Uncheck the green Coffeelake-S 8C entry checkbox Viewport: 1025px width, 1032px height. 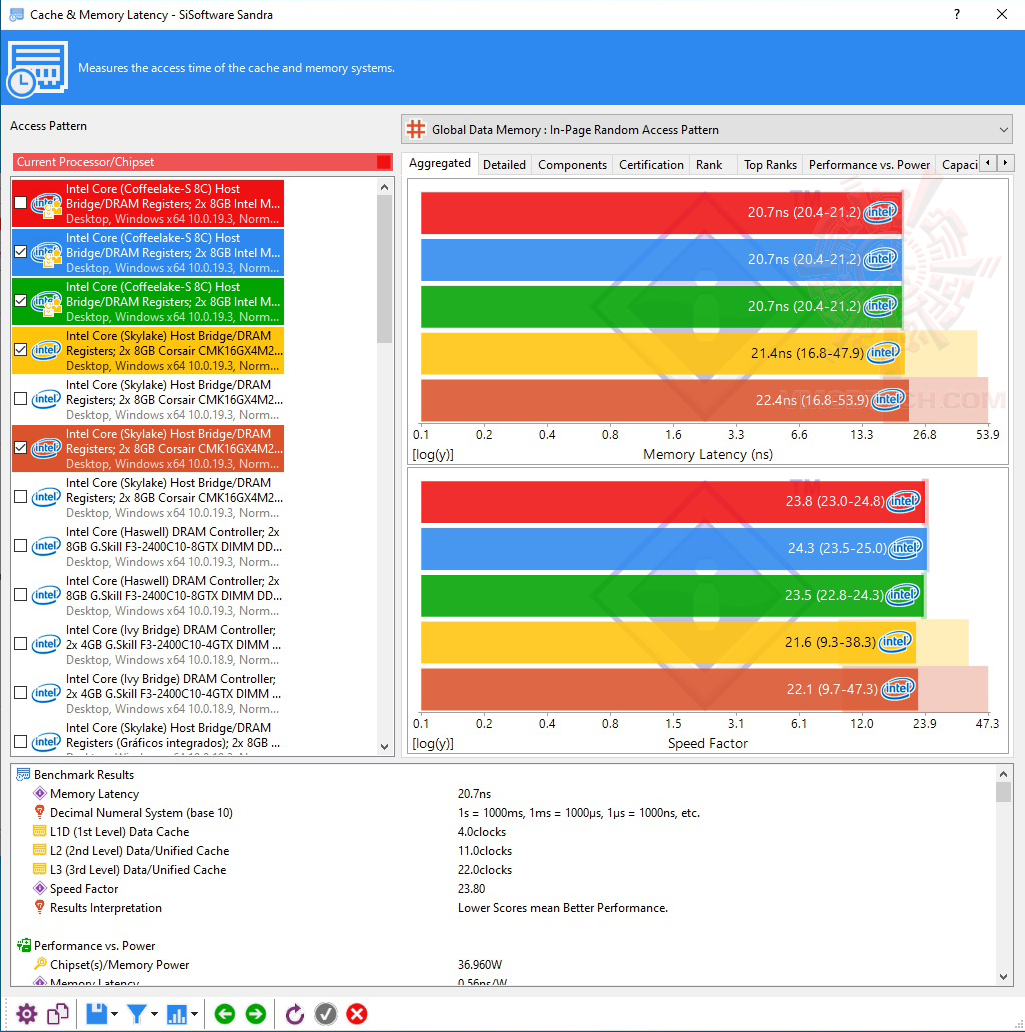(x=20, y=301)
